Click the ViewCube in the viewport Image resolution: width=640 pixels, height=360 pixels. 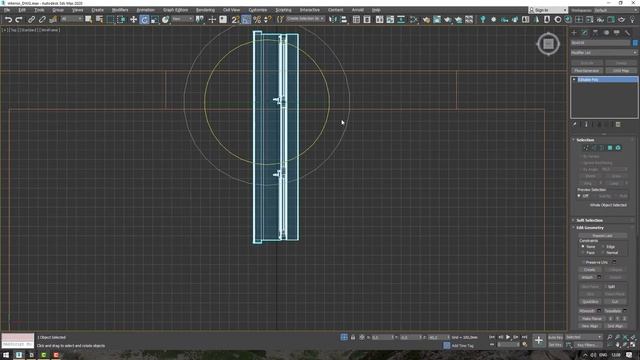pos(548,43)
